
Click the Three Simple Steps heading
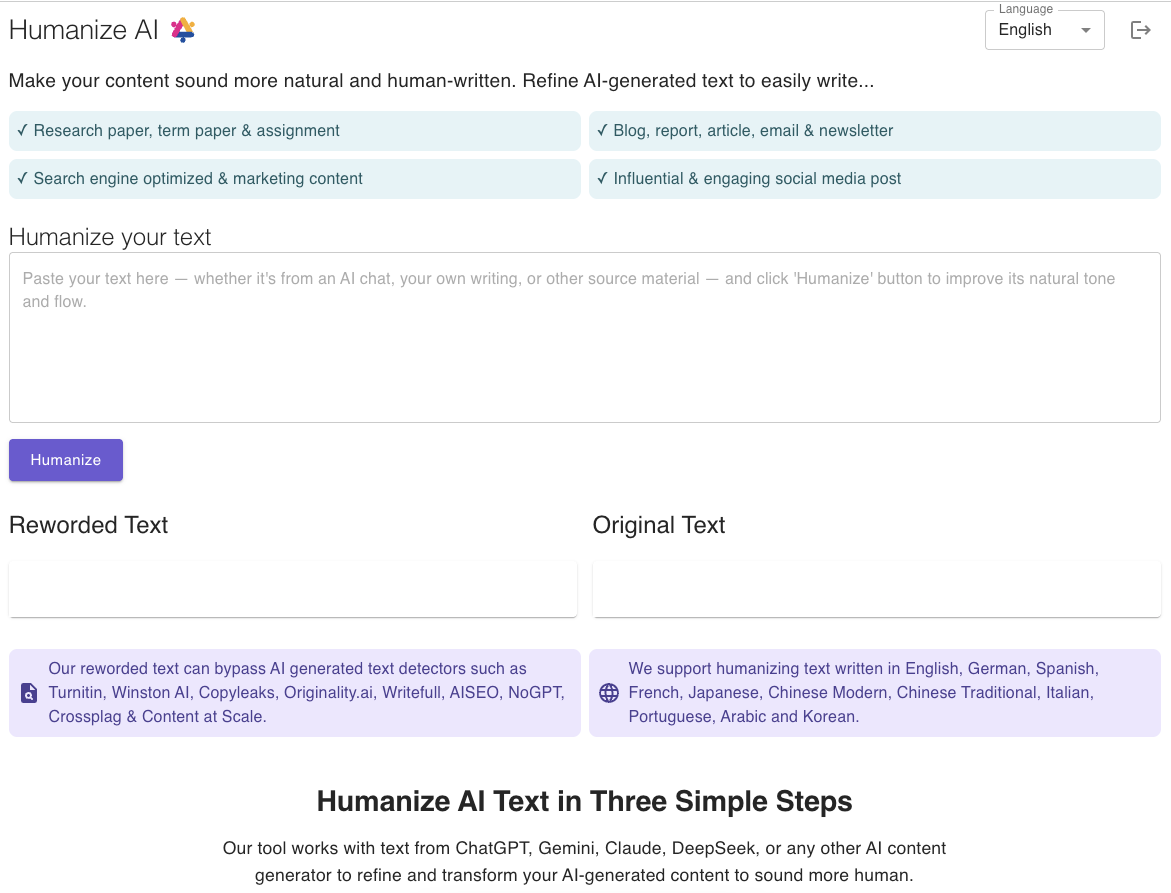[584, 801]
